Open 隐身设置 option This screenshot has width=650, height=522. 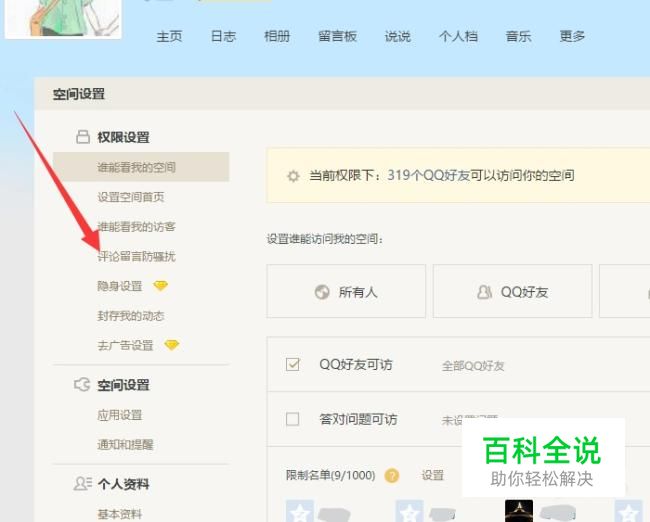119,286
